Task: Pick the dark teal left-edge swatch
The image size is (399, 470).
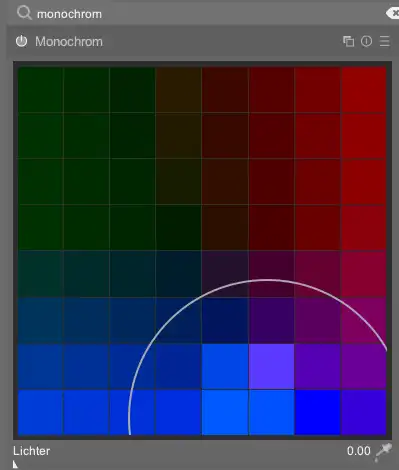Action: click(40, 274)
